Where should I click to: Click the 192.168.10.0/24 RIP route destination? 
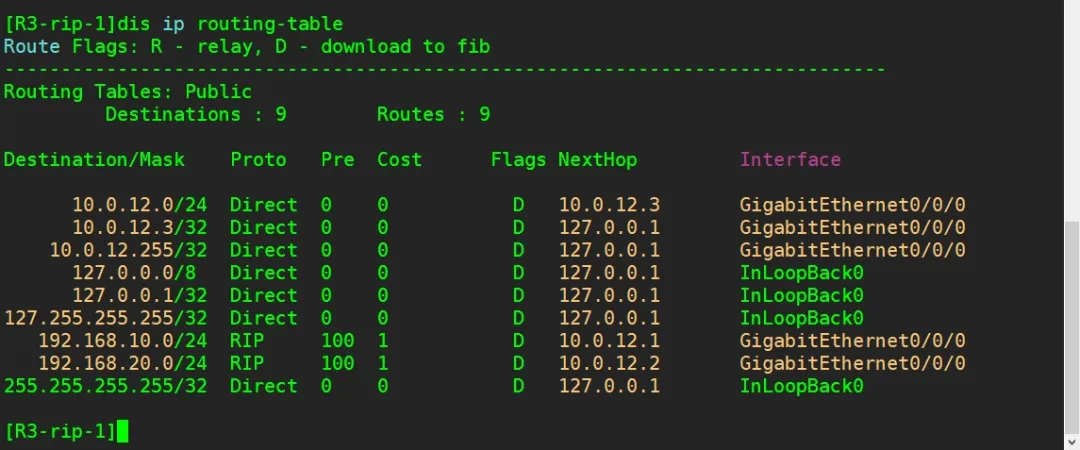121,341
